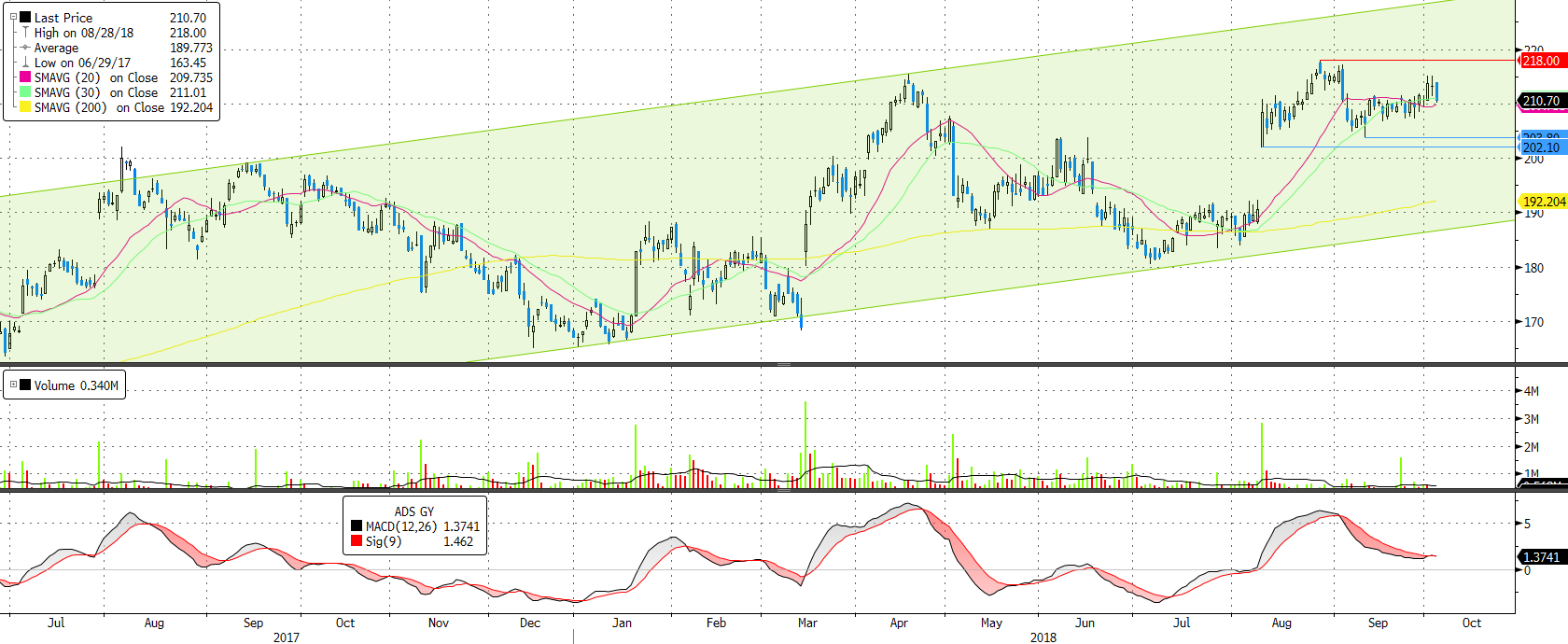Click the 5 label on MACD axis
The image size is (1568, 644).
(x=1527, y=524)
